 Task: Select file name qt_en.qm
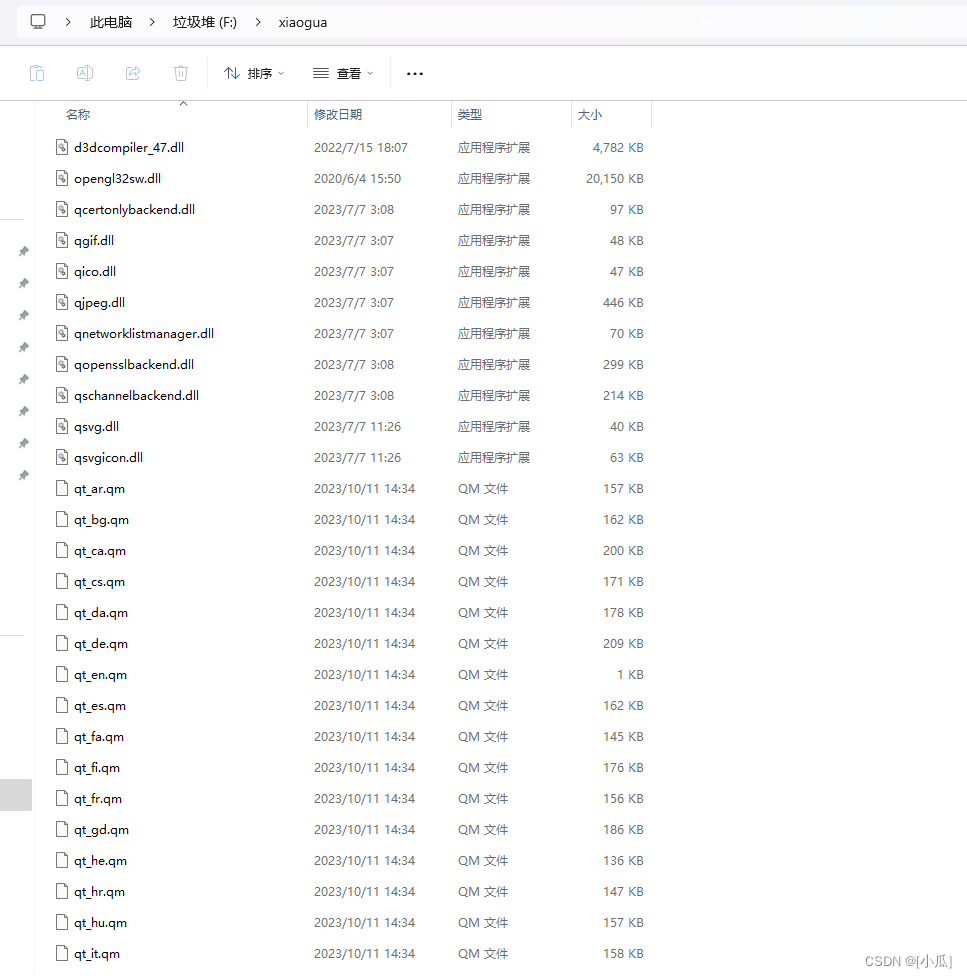[100, 675]
